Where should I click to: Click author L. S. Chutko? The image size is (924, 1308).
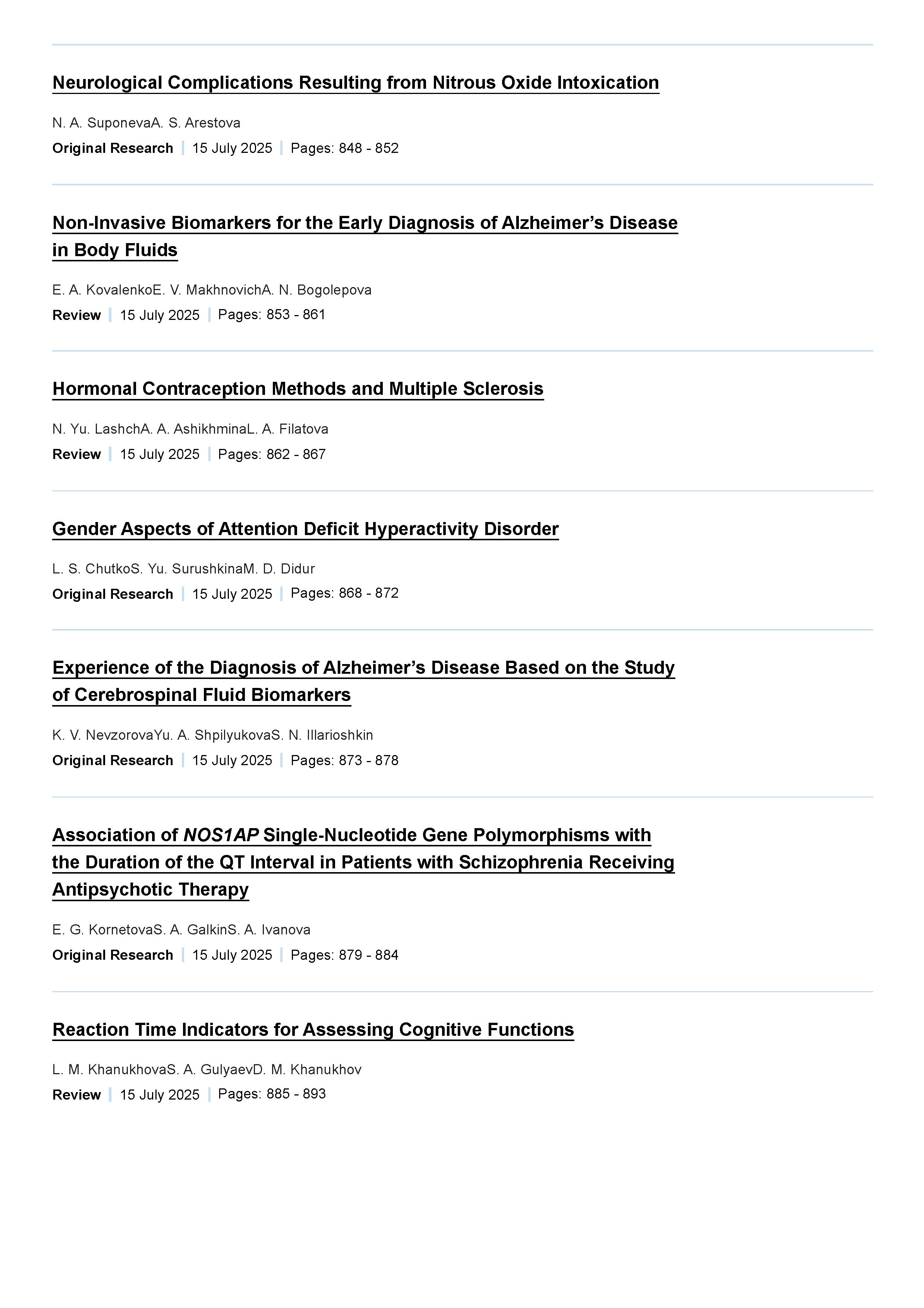(x=92, y=569)
